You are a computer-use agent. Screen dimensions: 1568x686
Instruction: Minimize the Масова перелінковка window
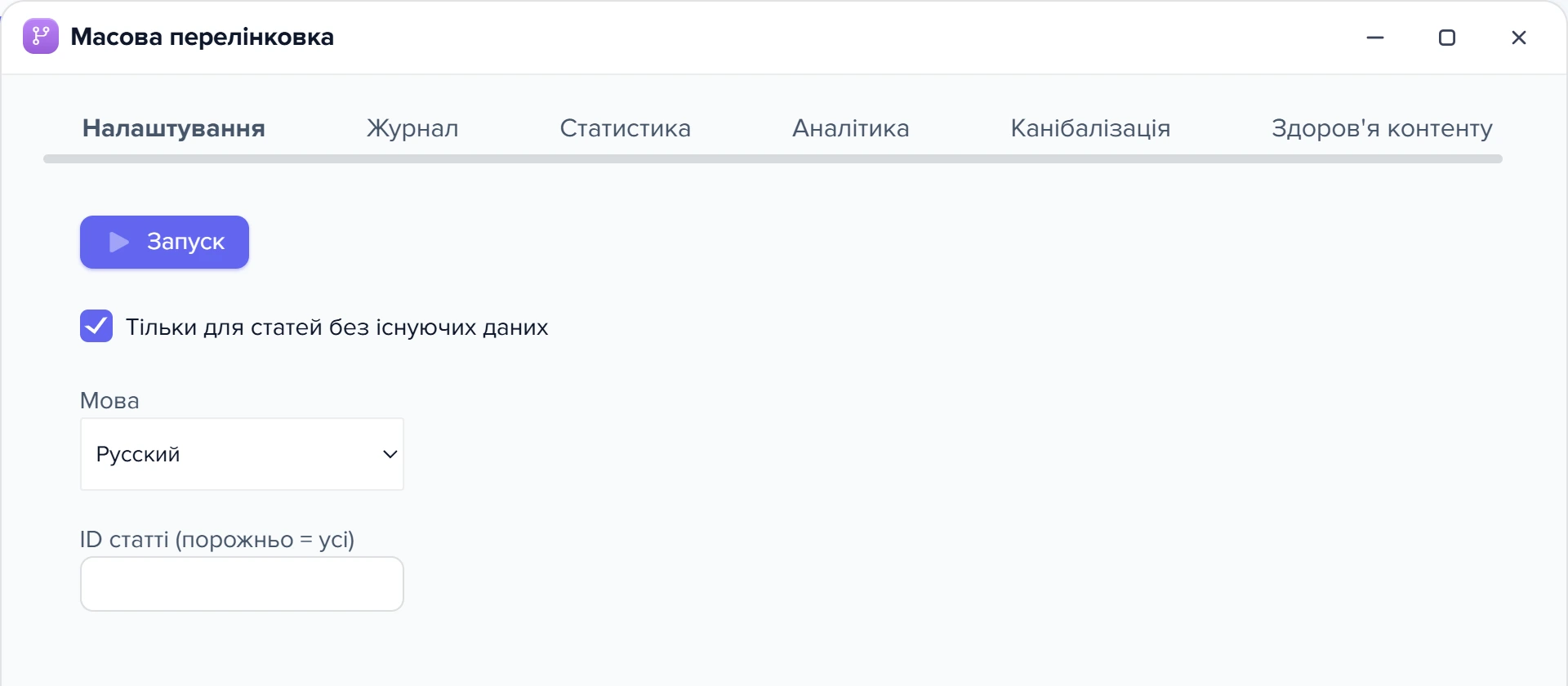tap(1375, 38)
